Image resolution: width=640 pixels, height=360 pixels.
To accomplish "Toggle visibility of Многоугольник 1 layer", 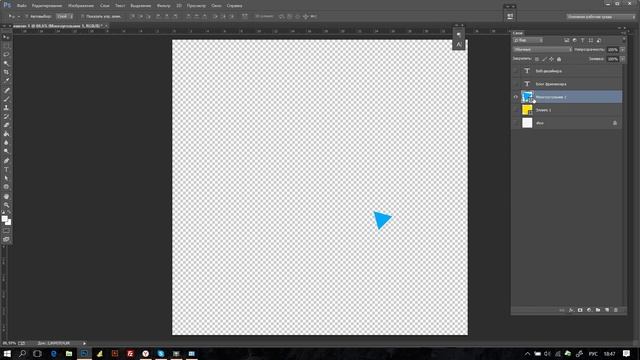I will point(516,97).
